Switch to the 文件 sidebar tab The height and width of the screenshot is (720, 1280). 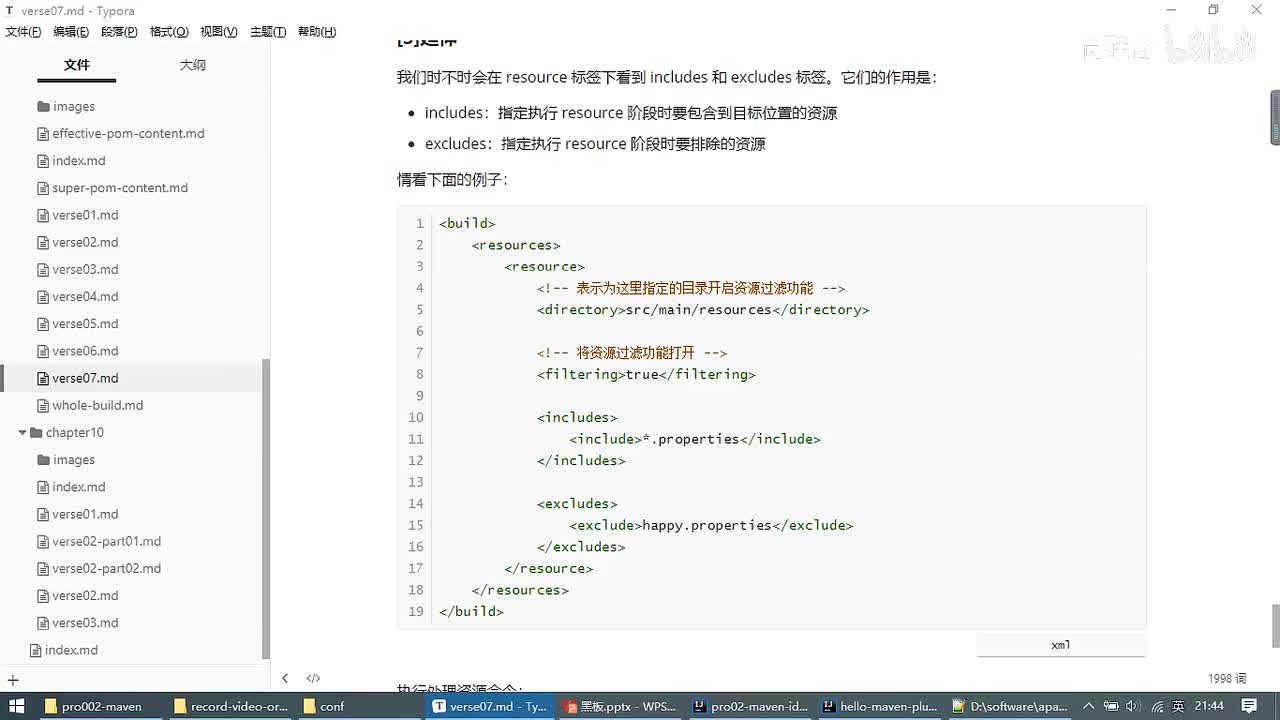click(x=77, y=65)
